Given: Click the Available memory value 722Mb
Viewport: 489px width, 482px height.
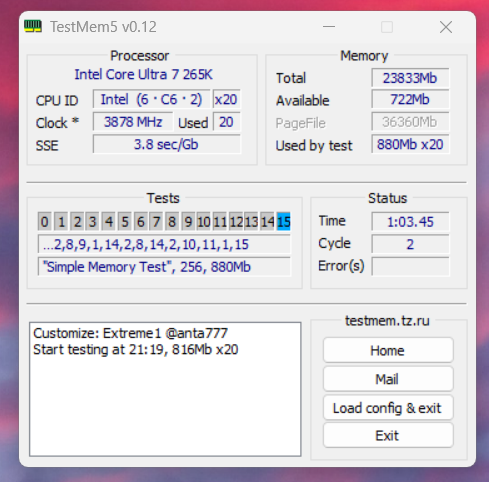Looking at the screenshot, I should click(410, 99).
